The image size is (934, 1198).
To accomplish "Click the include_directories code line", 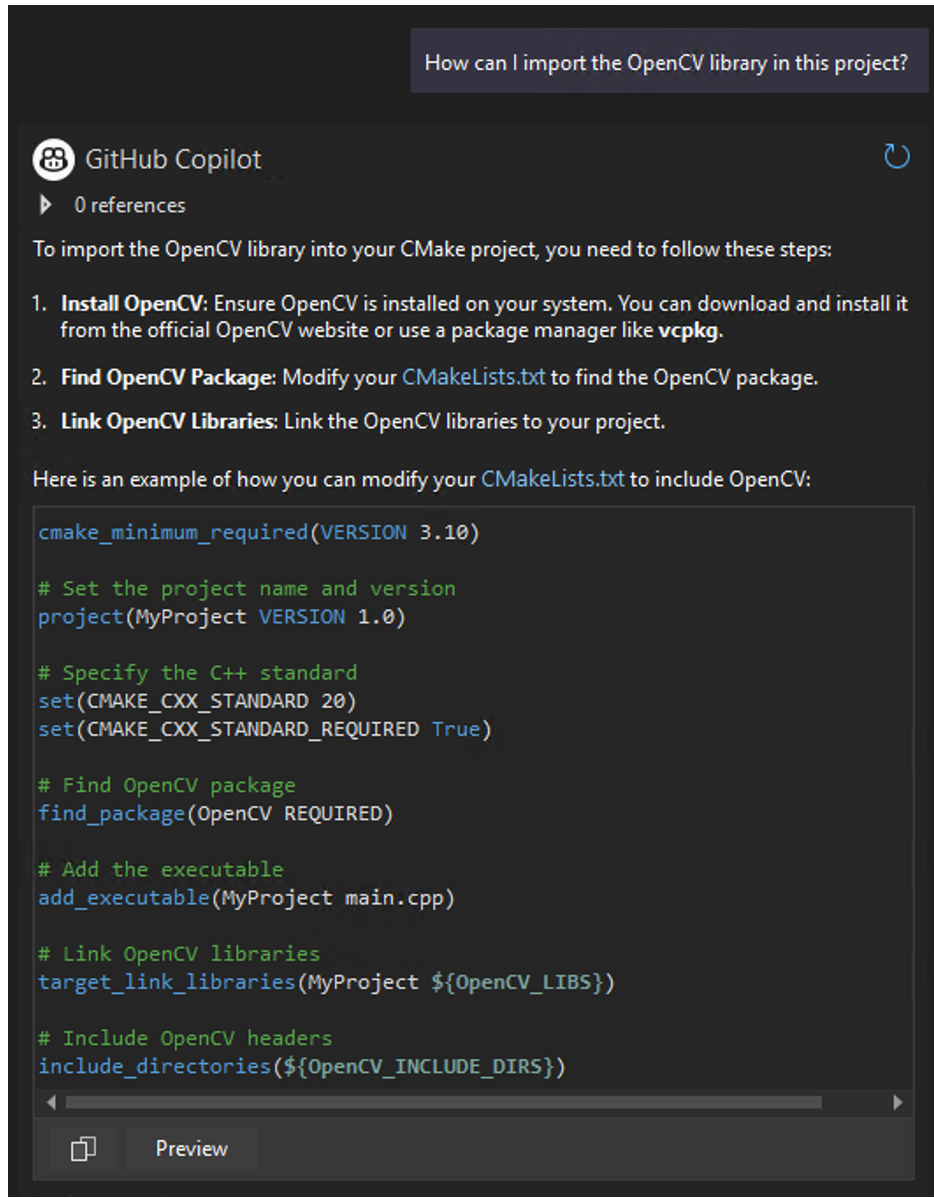I will tap(301, 1067).
